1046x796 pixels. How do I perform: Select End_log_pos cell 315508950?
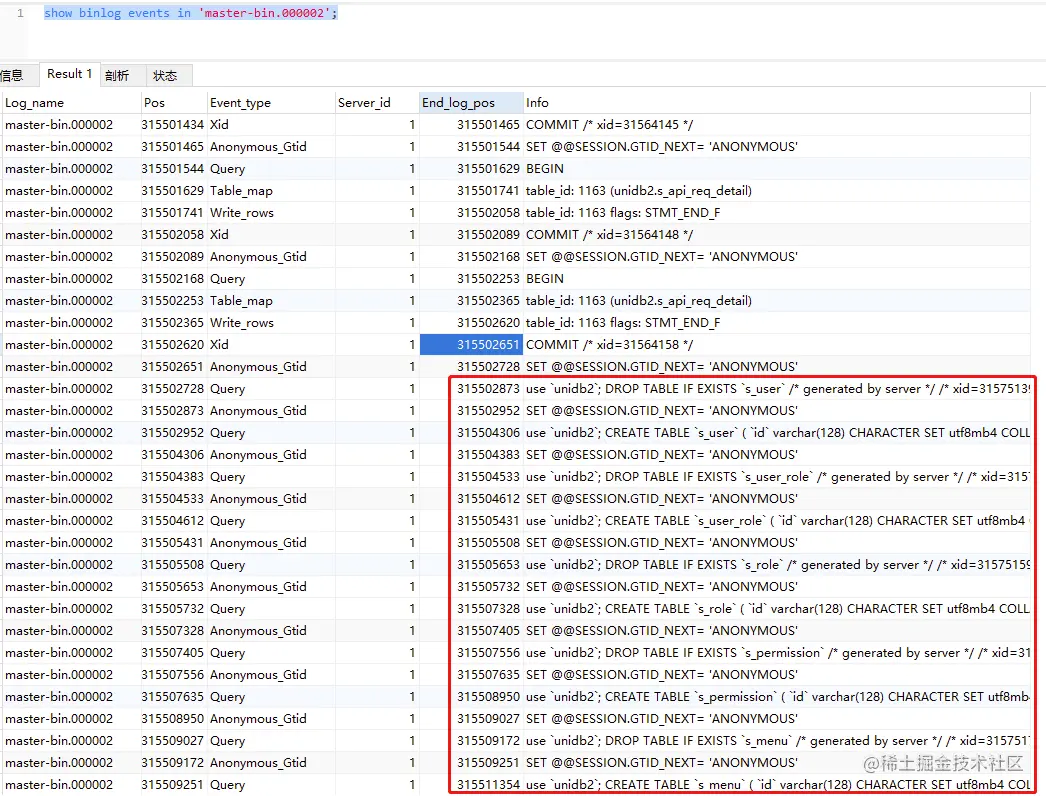(471, 697)
